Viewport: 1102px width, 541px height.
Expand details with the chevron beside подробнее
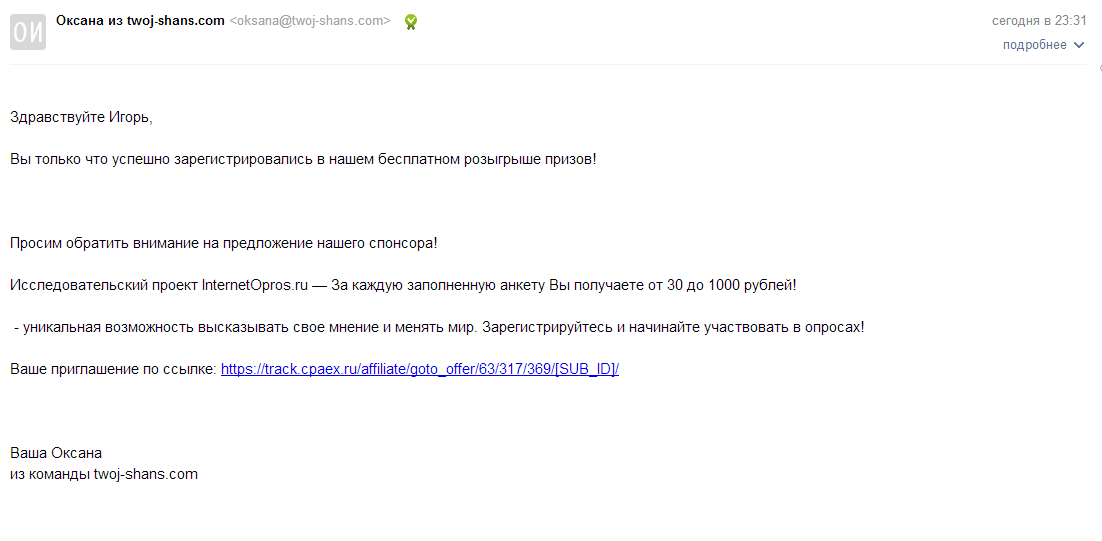point(1079,45)
